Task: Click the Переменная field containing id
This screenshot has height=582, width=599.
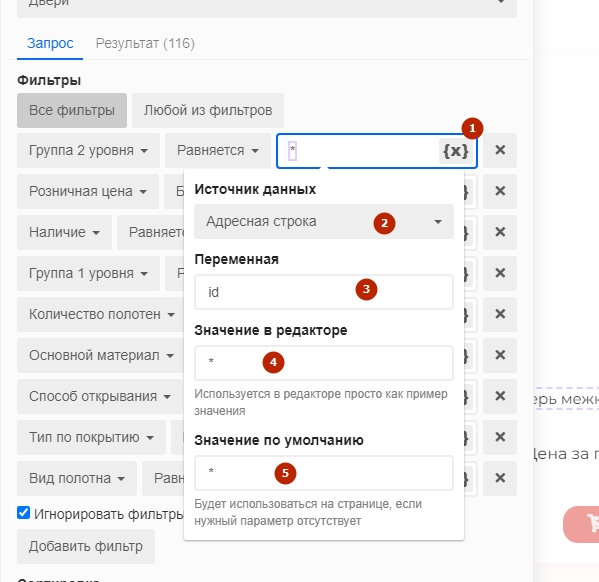Action: click(x=324, y=292)
